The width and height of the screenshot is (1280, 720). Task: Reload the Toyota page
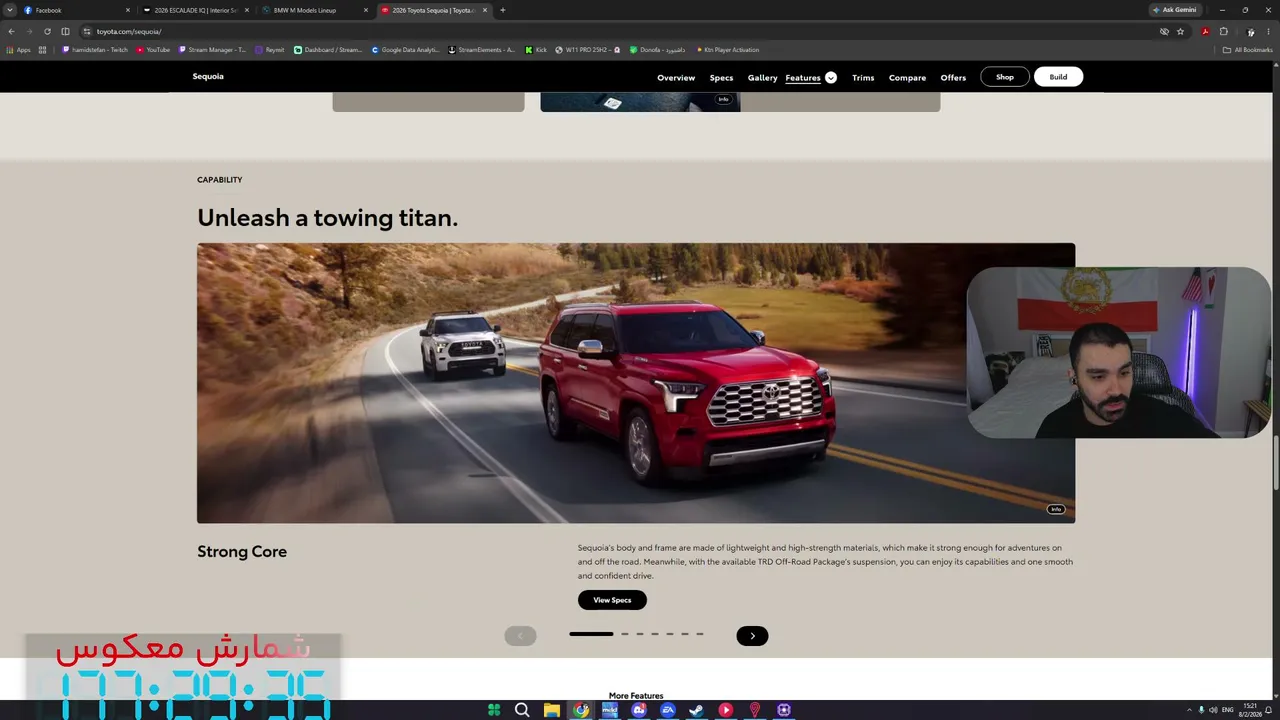click(47, 31)
